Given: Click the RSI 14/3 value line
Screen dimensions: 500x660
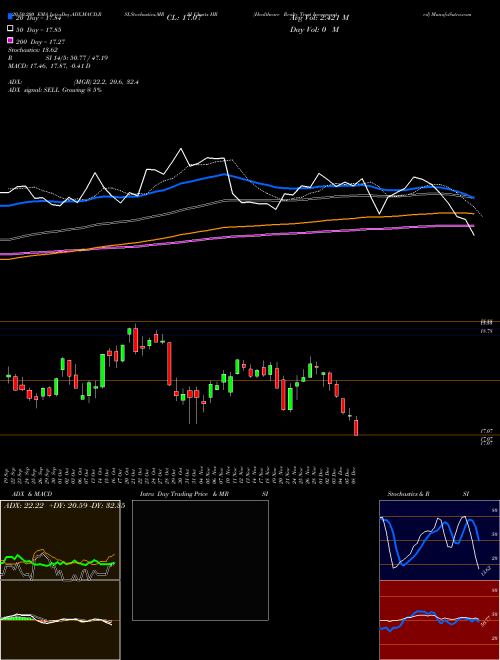Looking at the screenshot, I should point(58,58).
